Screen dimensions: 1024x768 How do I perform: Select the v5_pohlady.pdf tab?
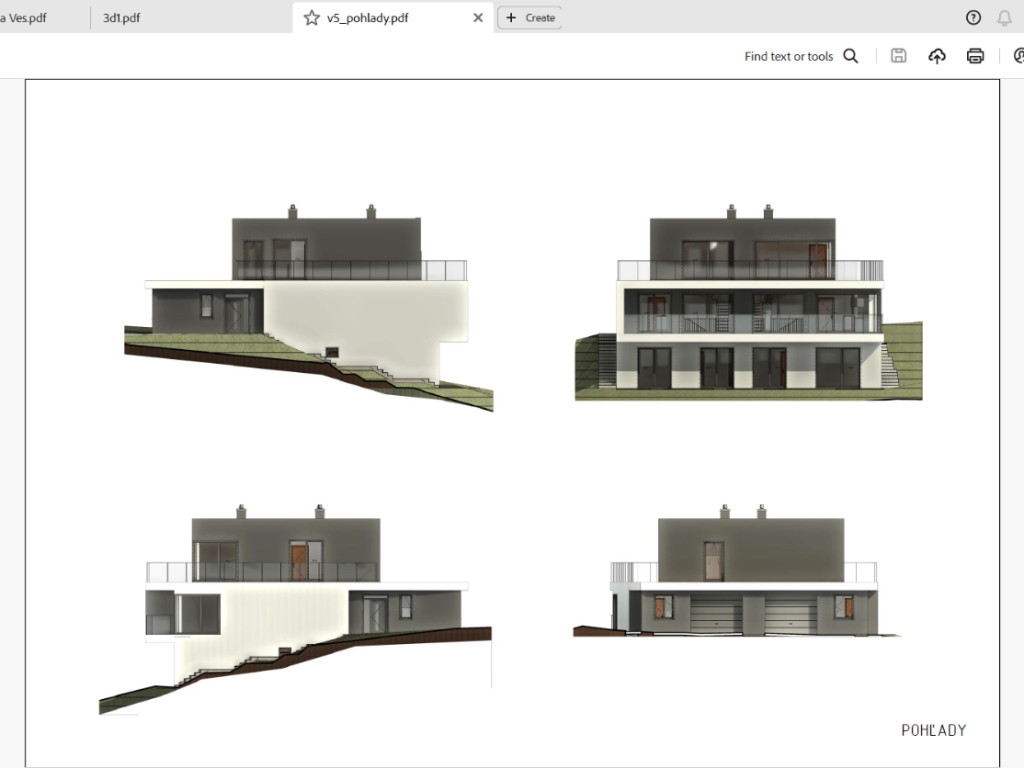[x=367, y=18]
